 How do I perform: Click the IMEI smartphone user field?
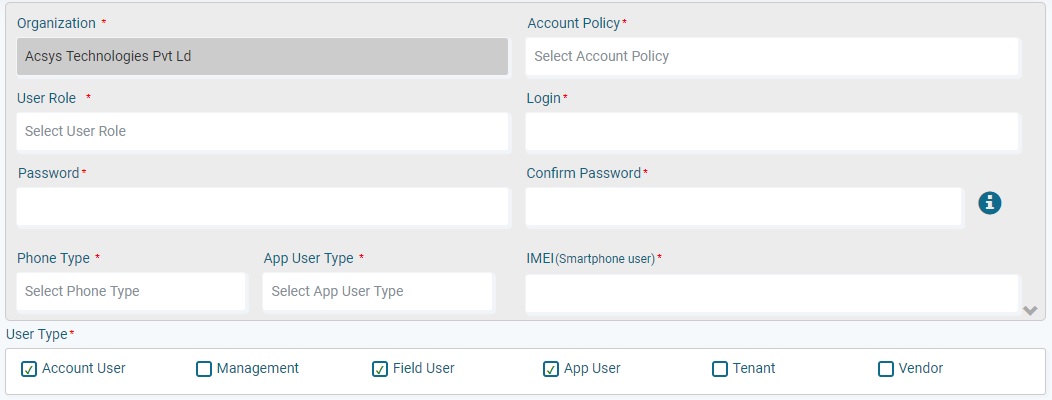click(772, 293)
